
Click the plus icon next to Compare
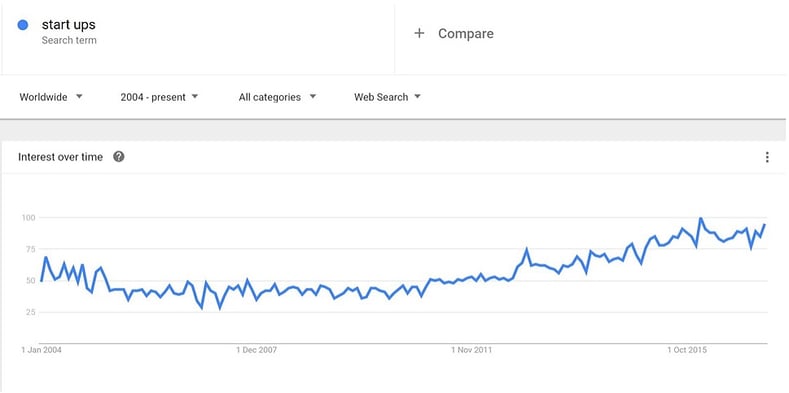click(419, 33)
